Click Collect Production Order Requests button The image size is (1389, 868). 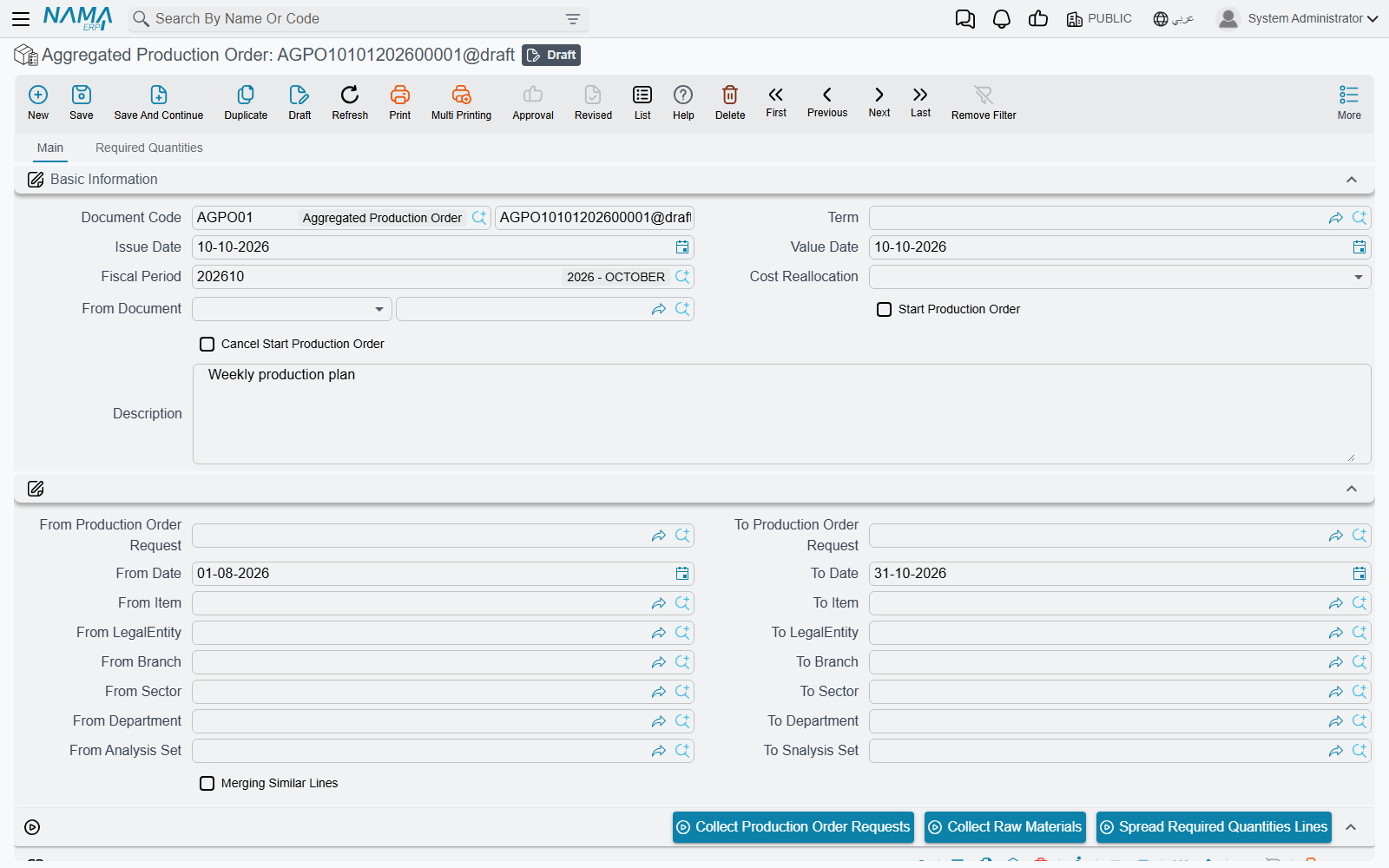793,827
